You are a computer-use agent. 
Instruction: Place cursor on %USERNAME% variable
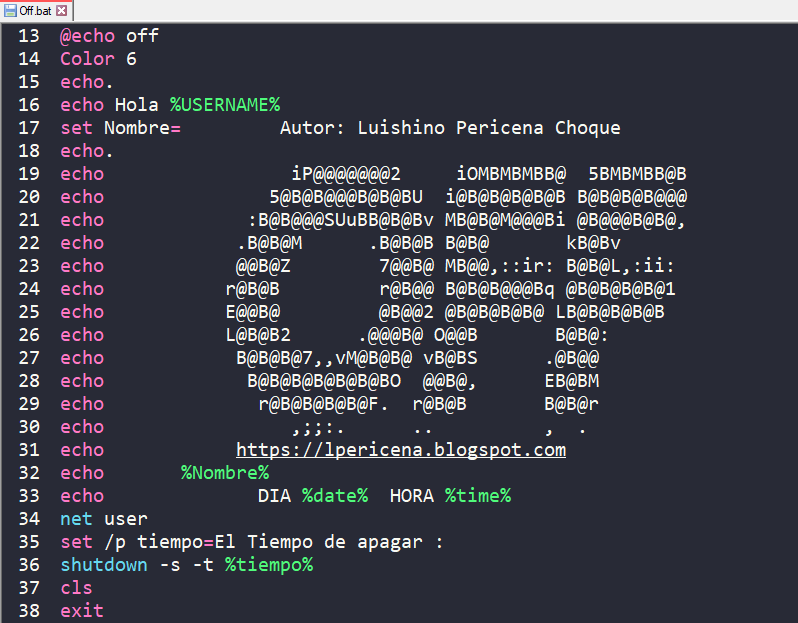click(x=224, y=105)
